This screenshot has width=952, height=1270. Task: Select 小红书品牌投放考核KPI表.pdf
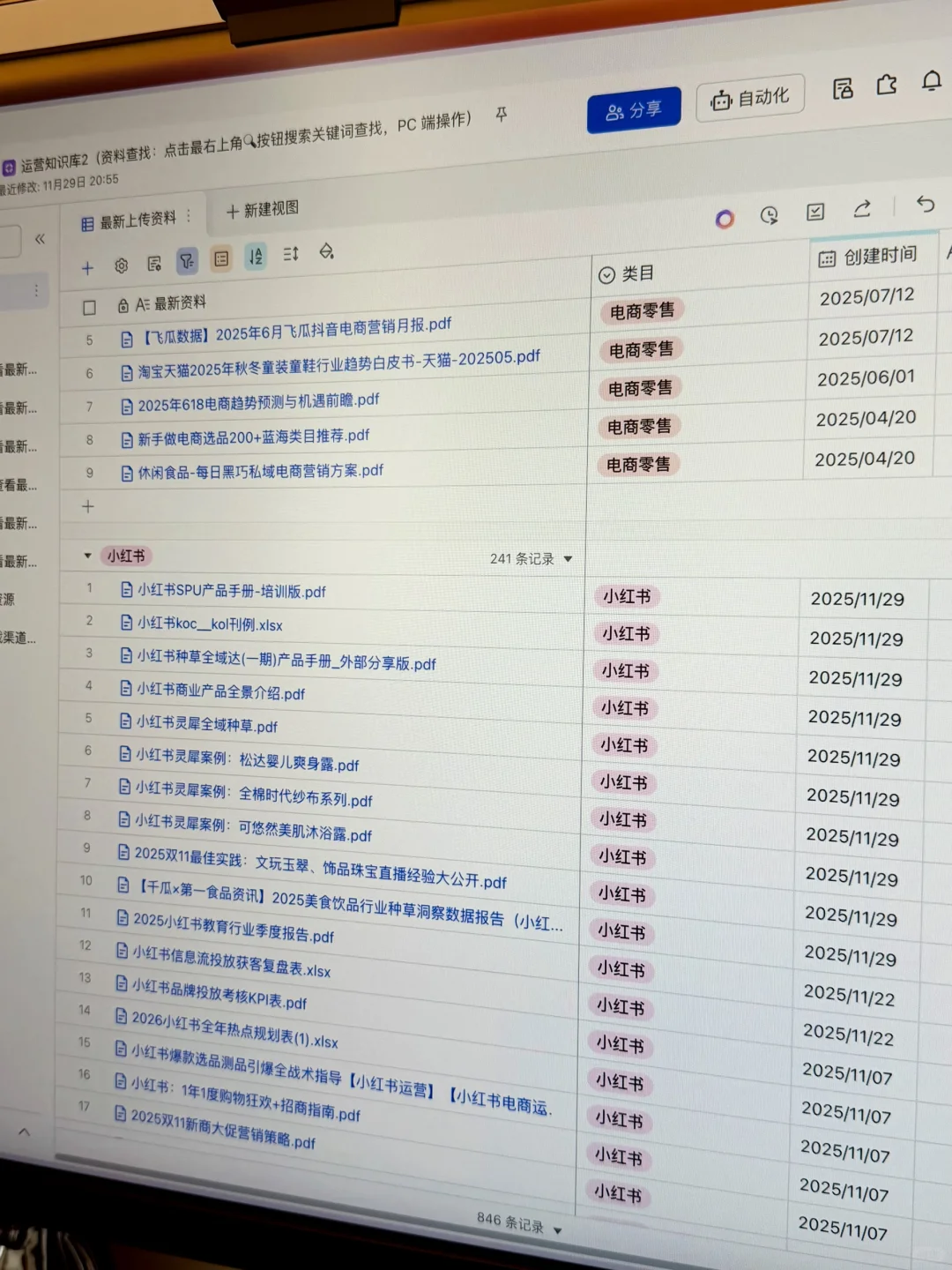click(219, 993)
